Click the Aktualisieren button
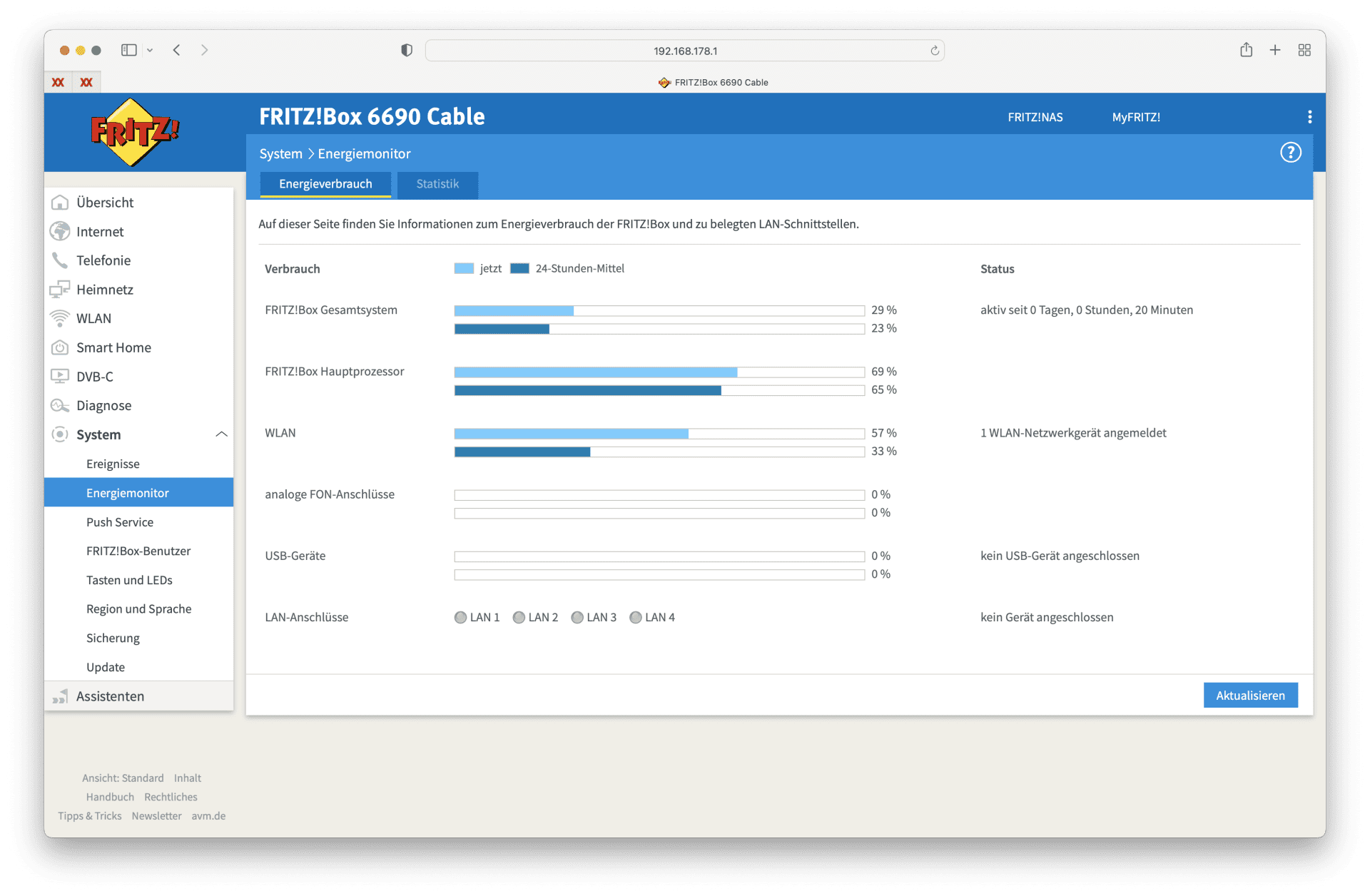This screenshot has width=1370, height=896. point(1250,696)
